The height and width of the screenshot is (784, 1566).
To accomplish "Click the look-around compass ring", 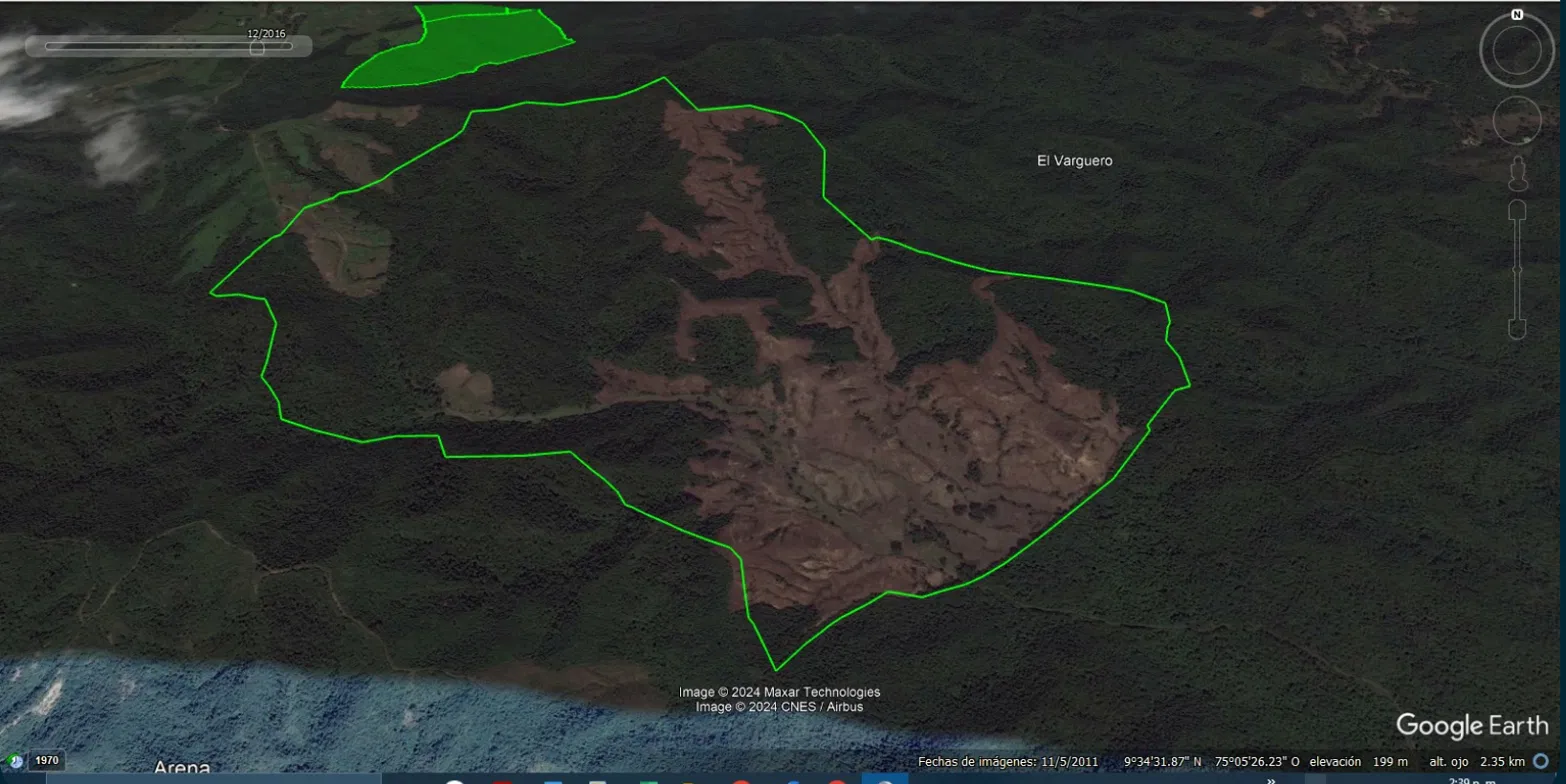I will pyautogui.click(x=1517, y=50).
